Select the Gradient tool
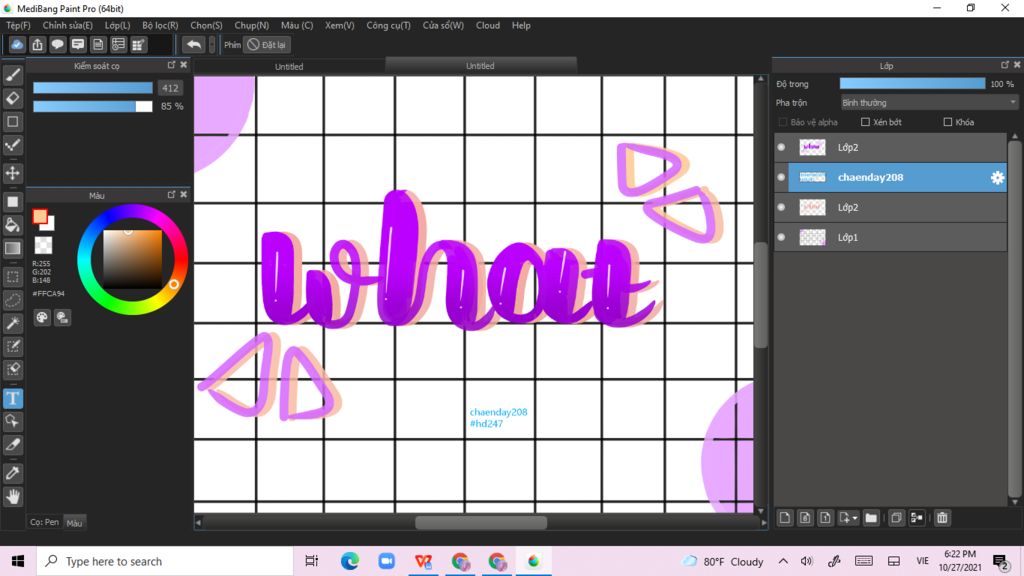1024x576 pixels. point(12,248)
